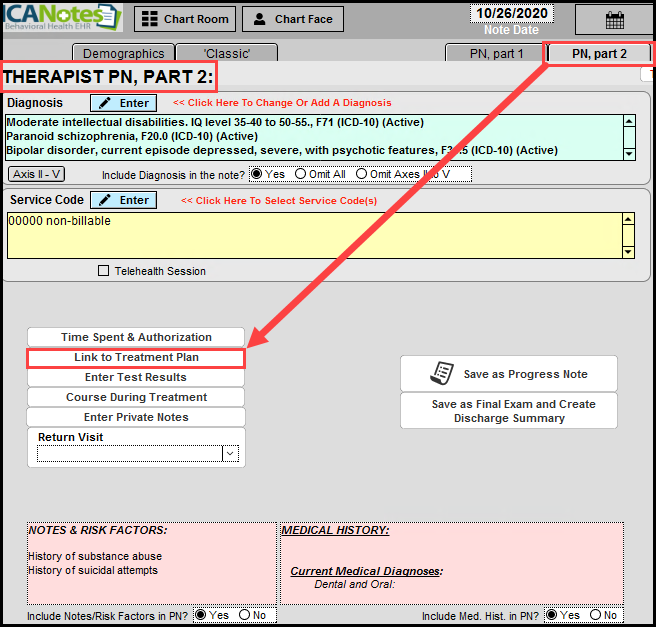Switch to the PN, part 1 tab
The width and height of the screenshot is (656, 627).
495,53
